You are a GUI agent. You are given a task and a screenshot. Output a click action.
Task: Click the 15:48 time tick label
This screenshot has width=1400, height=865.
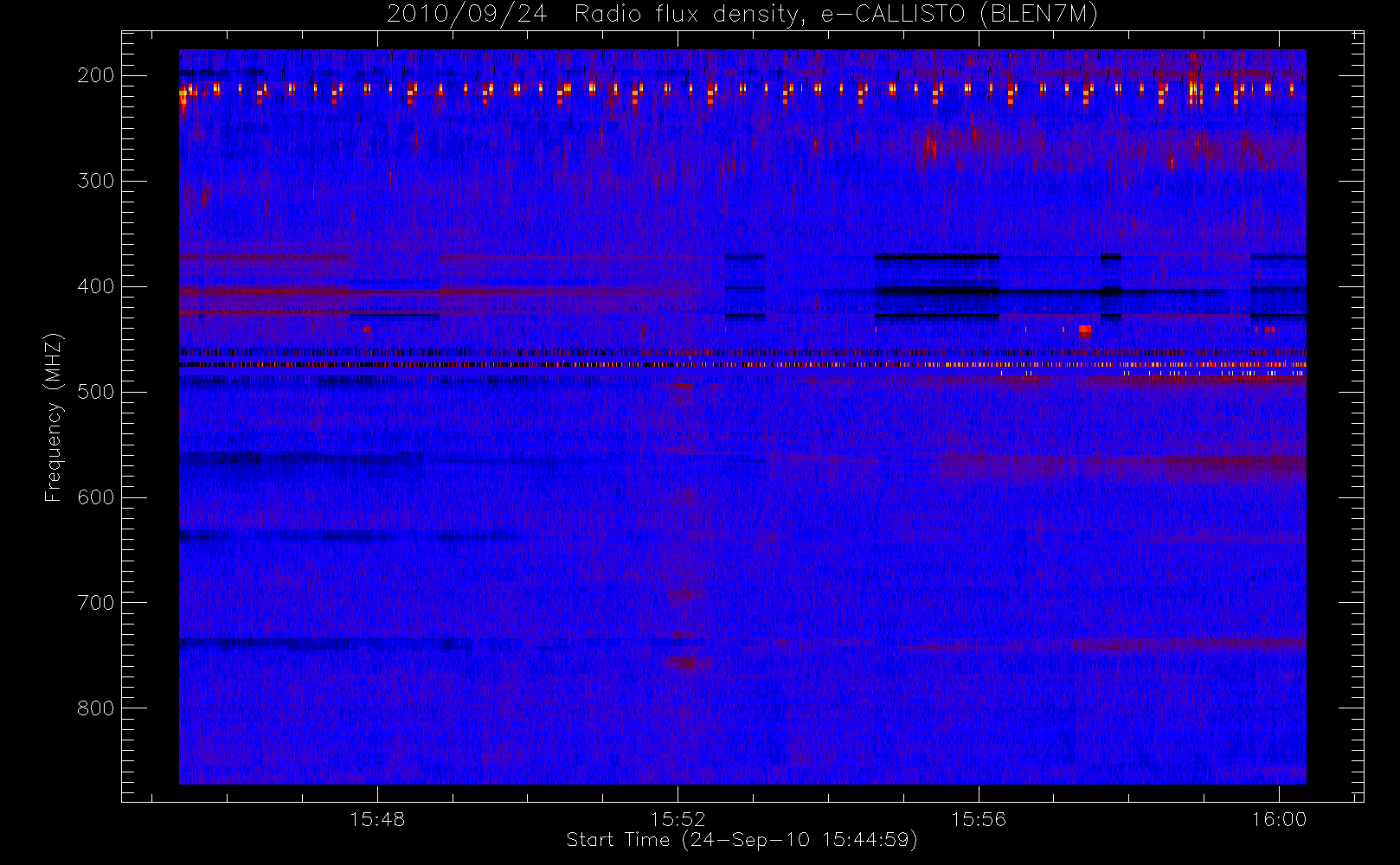tap(377, 819)
